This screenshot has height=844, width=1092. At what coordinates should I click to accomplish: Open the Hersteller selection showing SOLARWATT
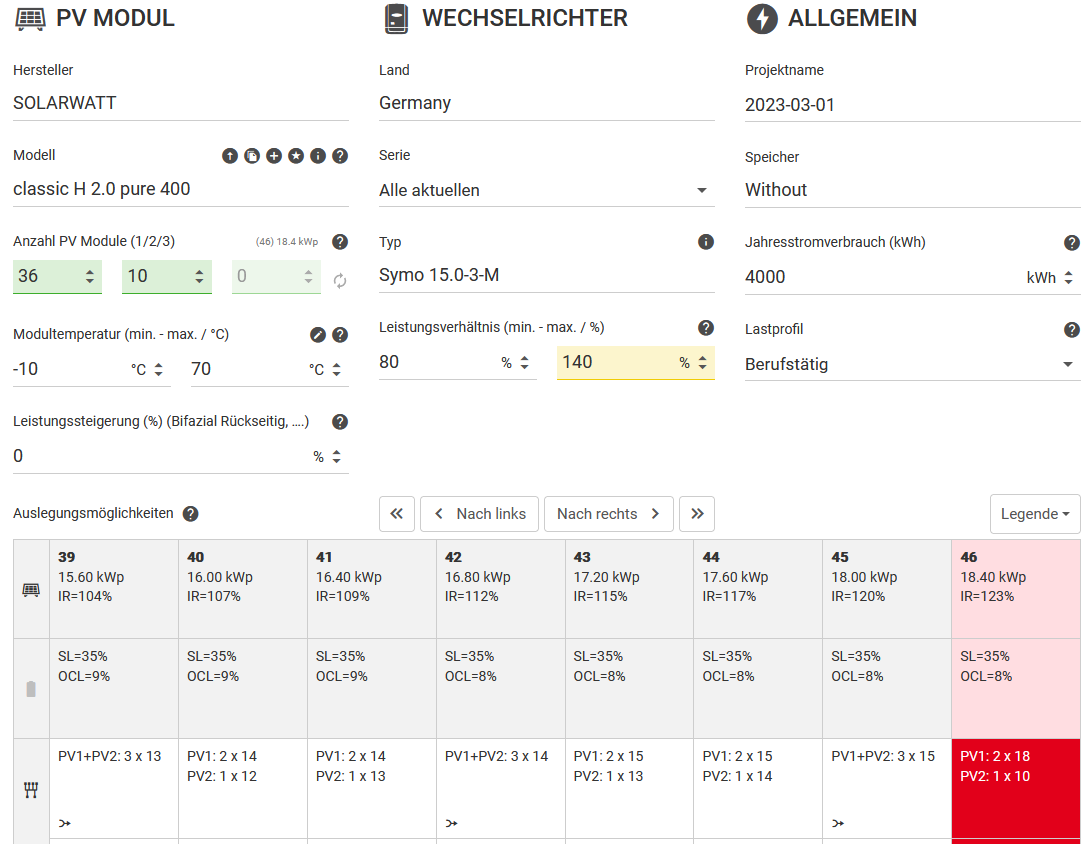point(180,103)
